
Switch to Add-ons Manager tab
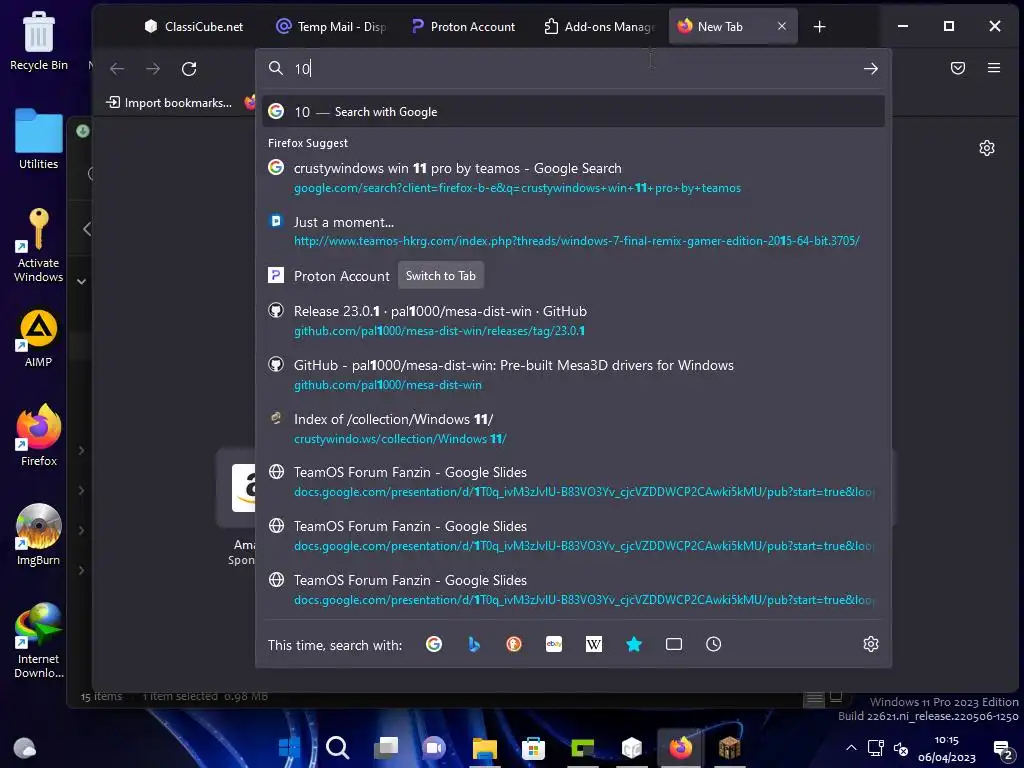(600, 27)
